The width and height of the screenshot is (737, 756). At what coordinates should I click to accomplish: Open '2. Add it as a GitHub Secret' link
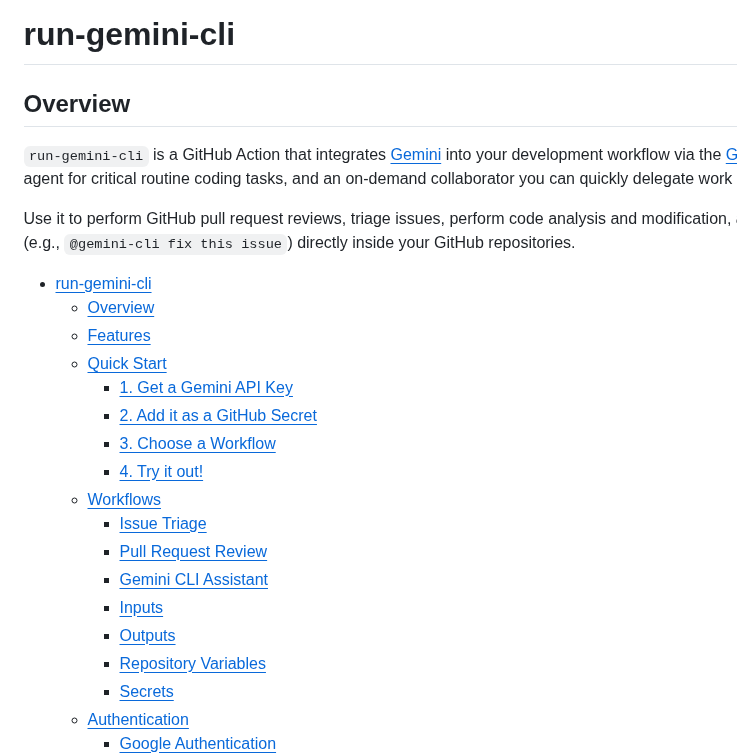click(x=218, y=416)
